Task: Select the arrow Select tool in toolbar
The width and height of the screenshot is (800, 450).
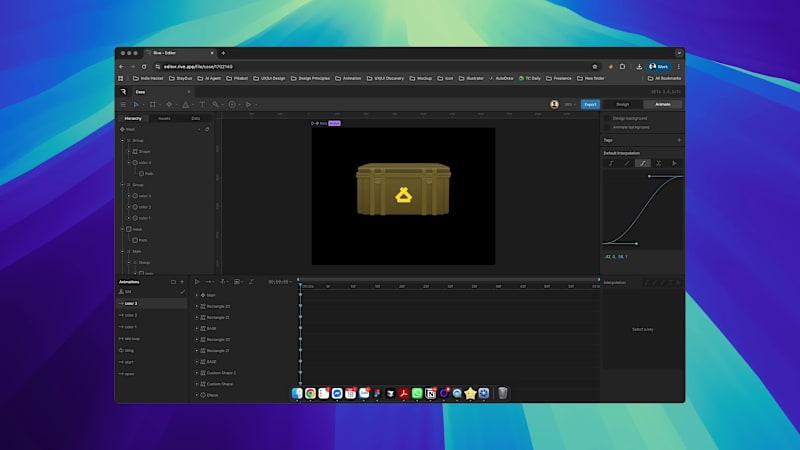Action: point(137,104)
